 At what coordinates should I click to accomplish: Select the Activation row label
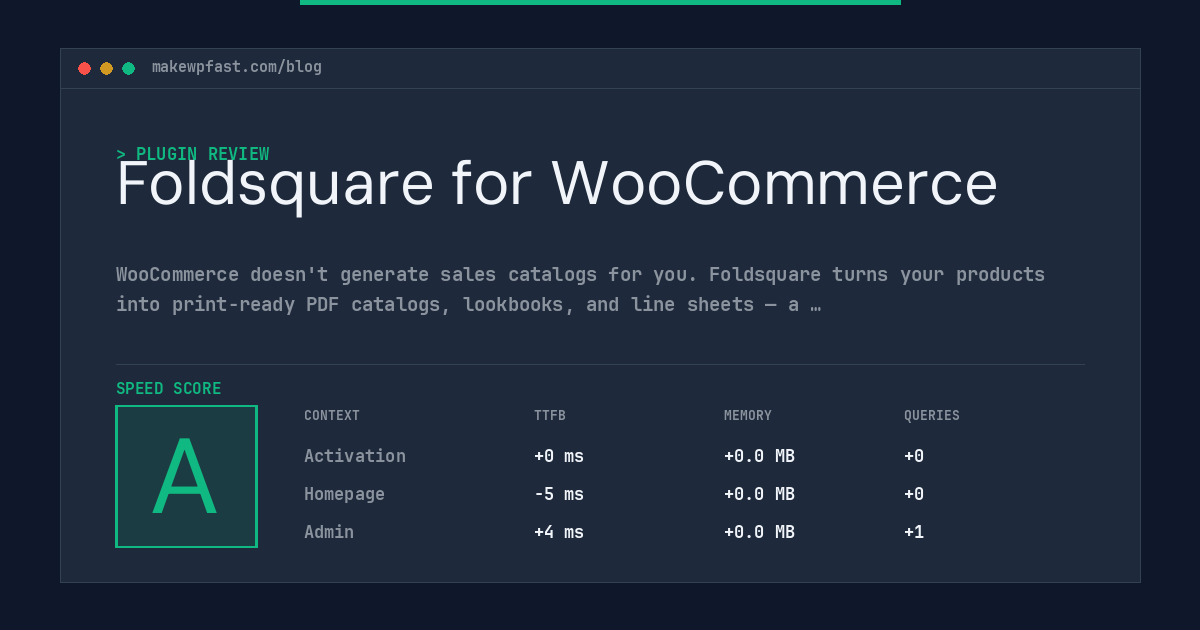click(x=355, y=456)
